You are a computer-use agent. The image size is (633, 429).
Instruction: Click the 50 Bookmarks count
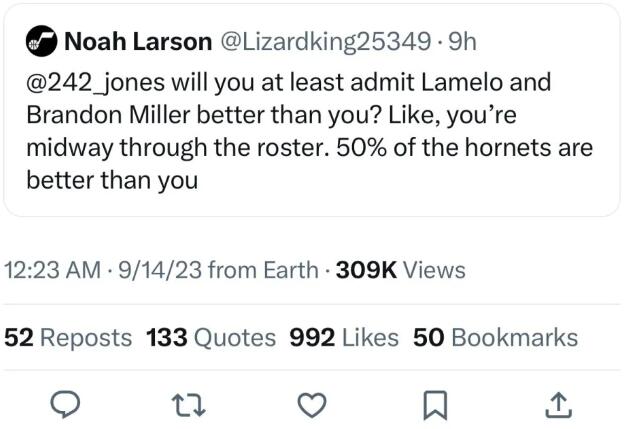tap(495, 337)
